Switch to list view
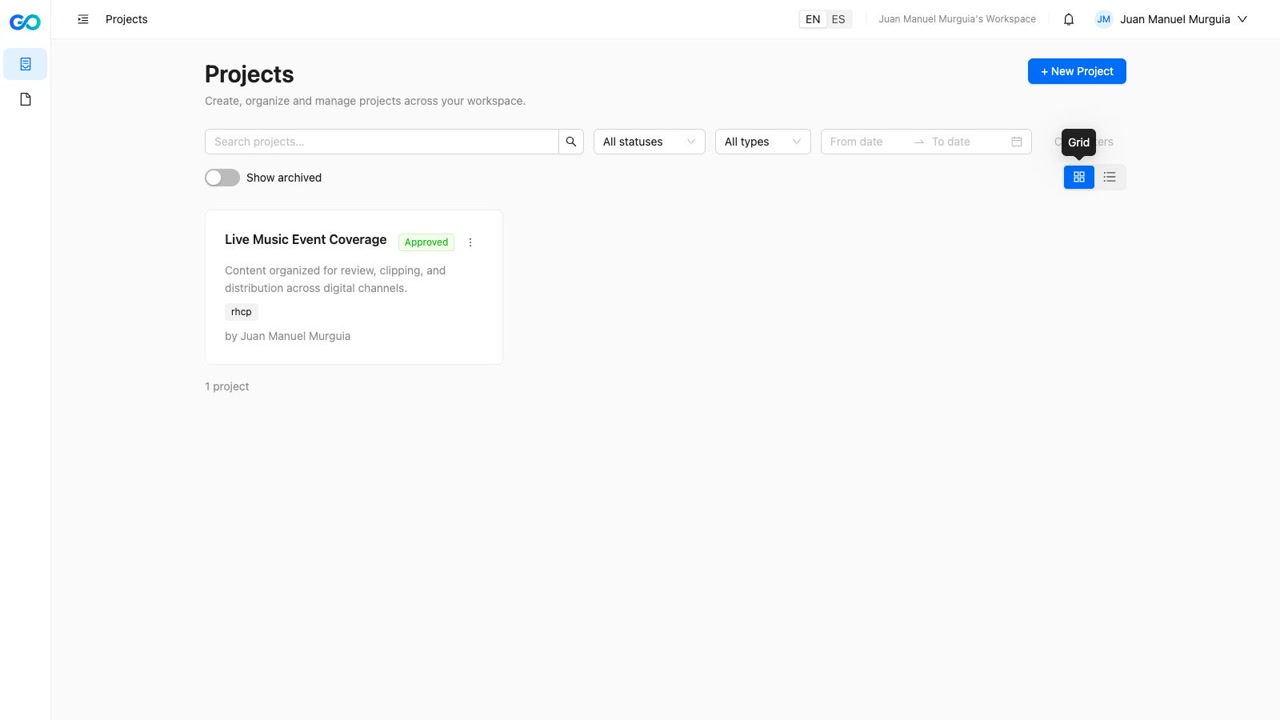 click(x=1110, y=177)
